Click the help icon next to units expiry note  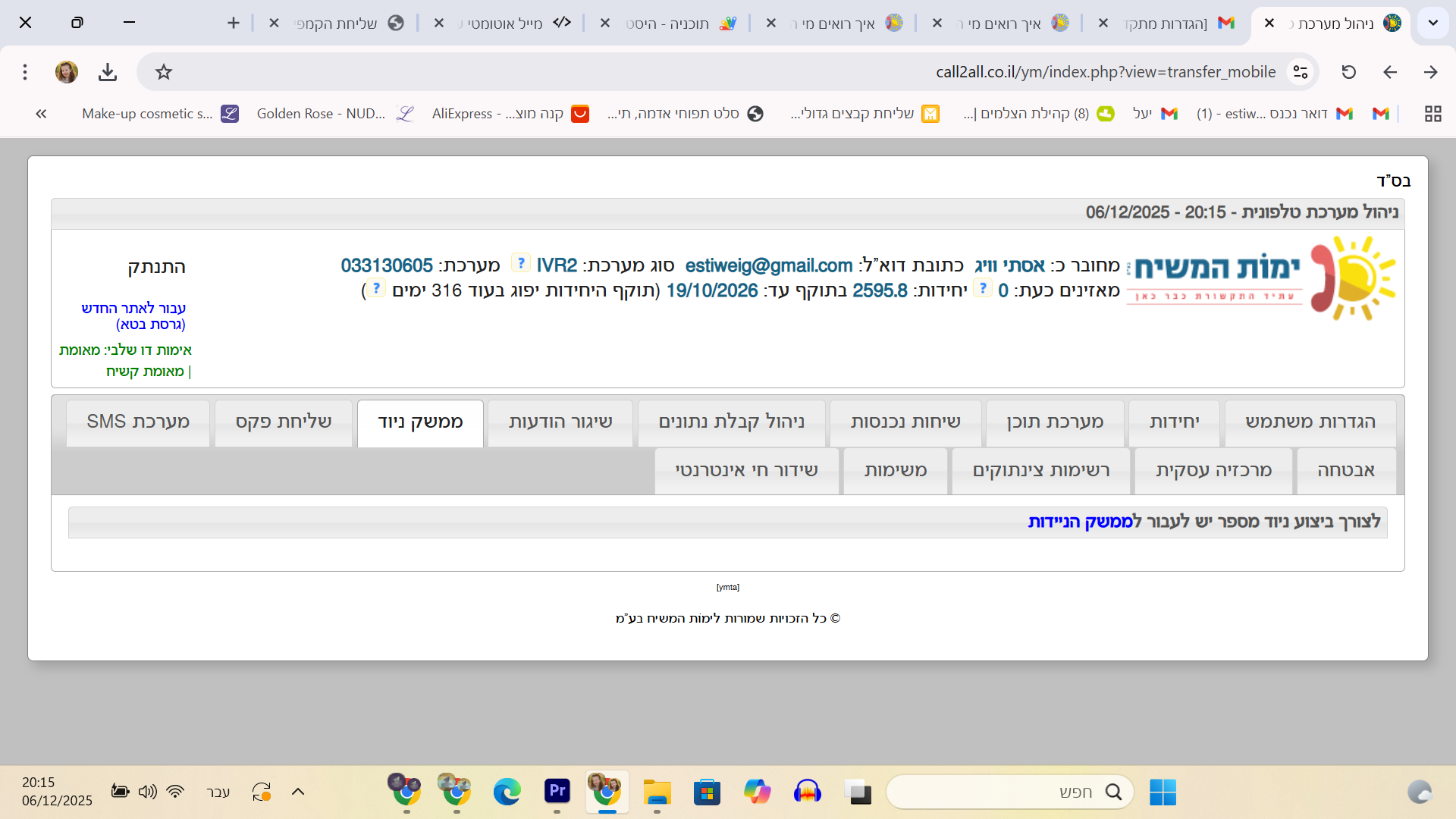376,288
